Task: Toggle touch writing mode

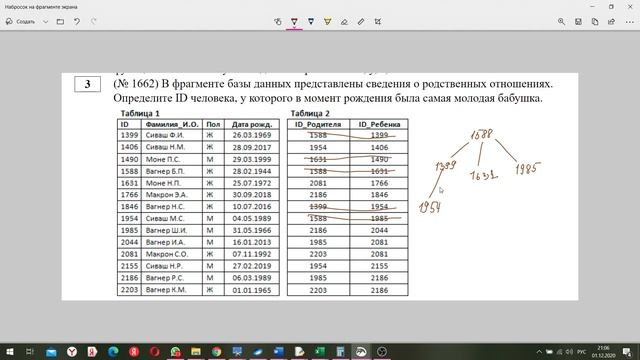Action: (278, 22)
